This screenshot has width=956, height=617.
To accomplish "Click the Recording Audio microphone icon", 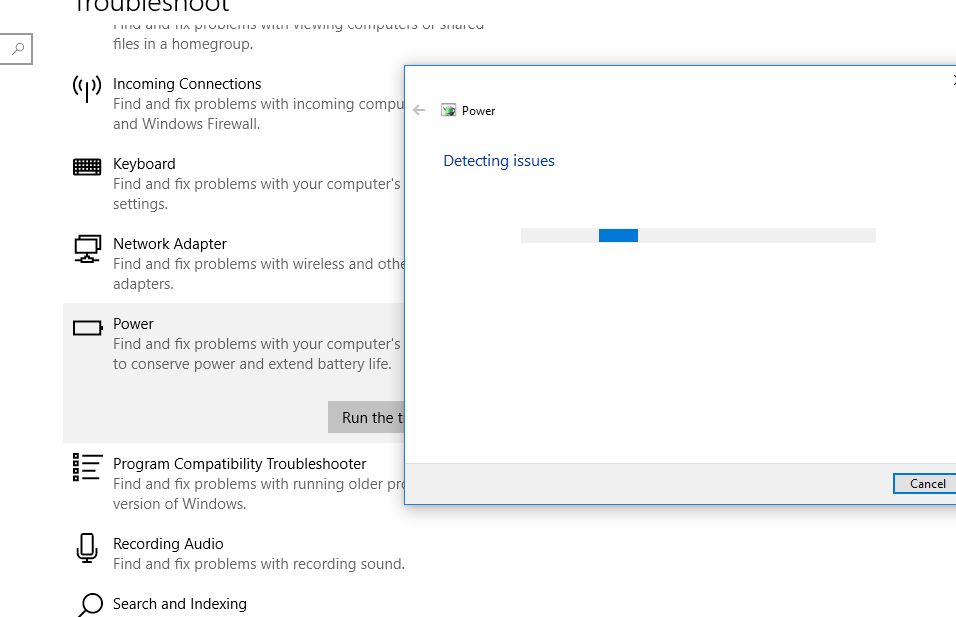I will click(x=87, y=548).
